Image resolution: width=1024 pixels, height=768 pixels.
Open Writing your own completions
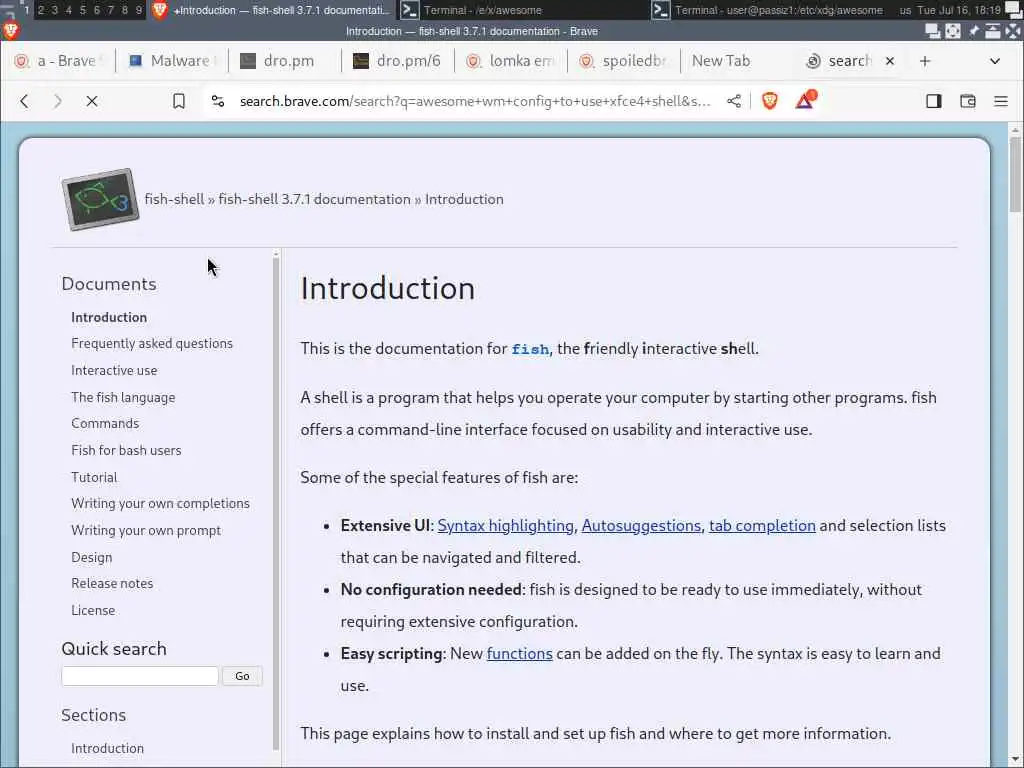160,504
